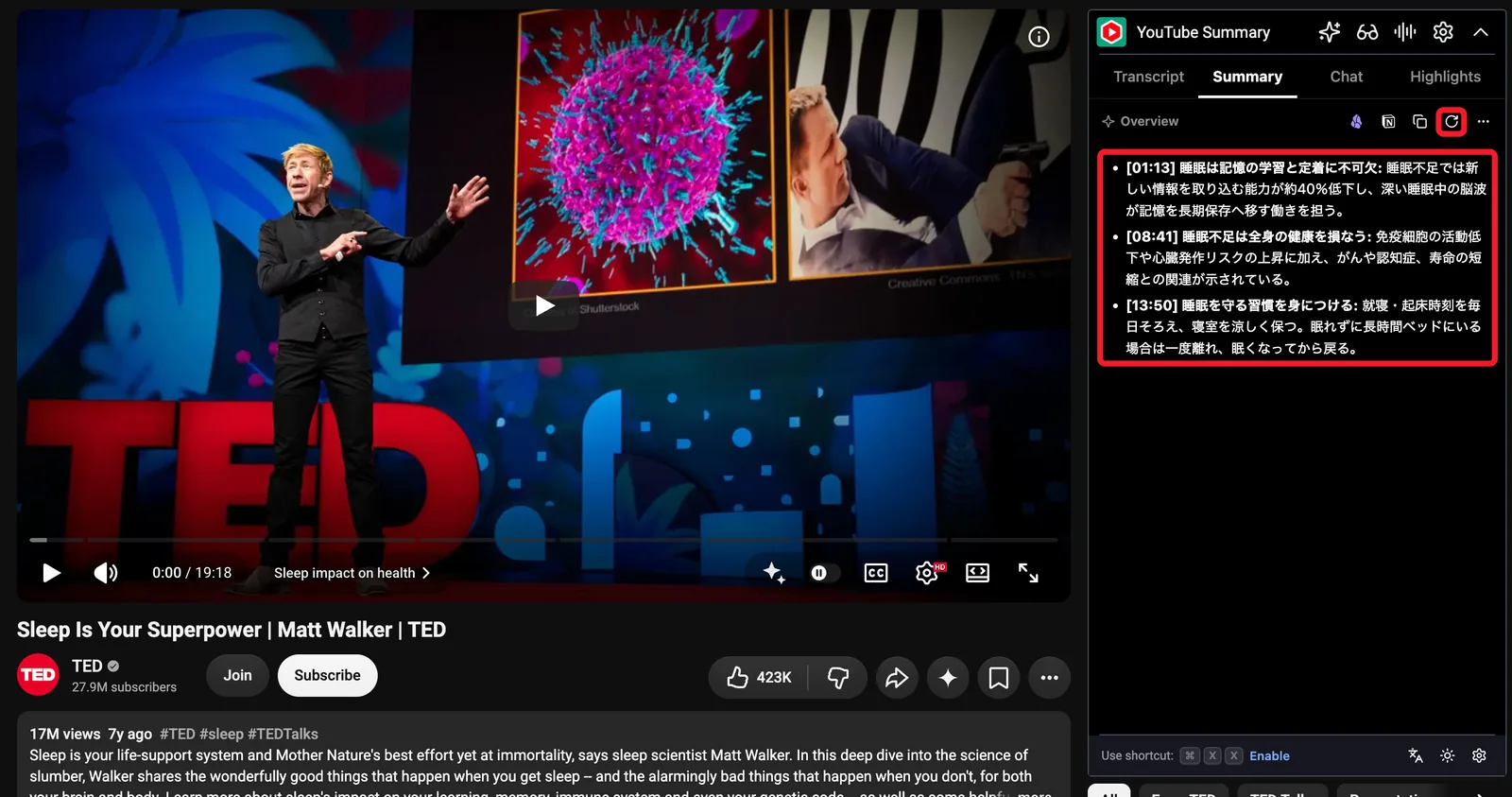The height and width of the screenshot is (797, 1512).
Task: Play the video using center play button
Action: pyautogui.click(x=544, y=305)
